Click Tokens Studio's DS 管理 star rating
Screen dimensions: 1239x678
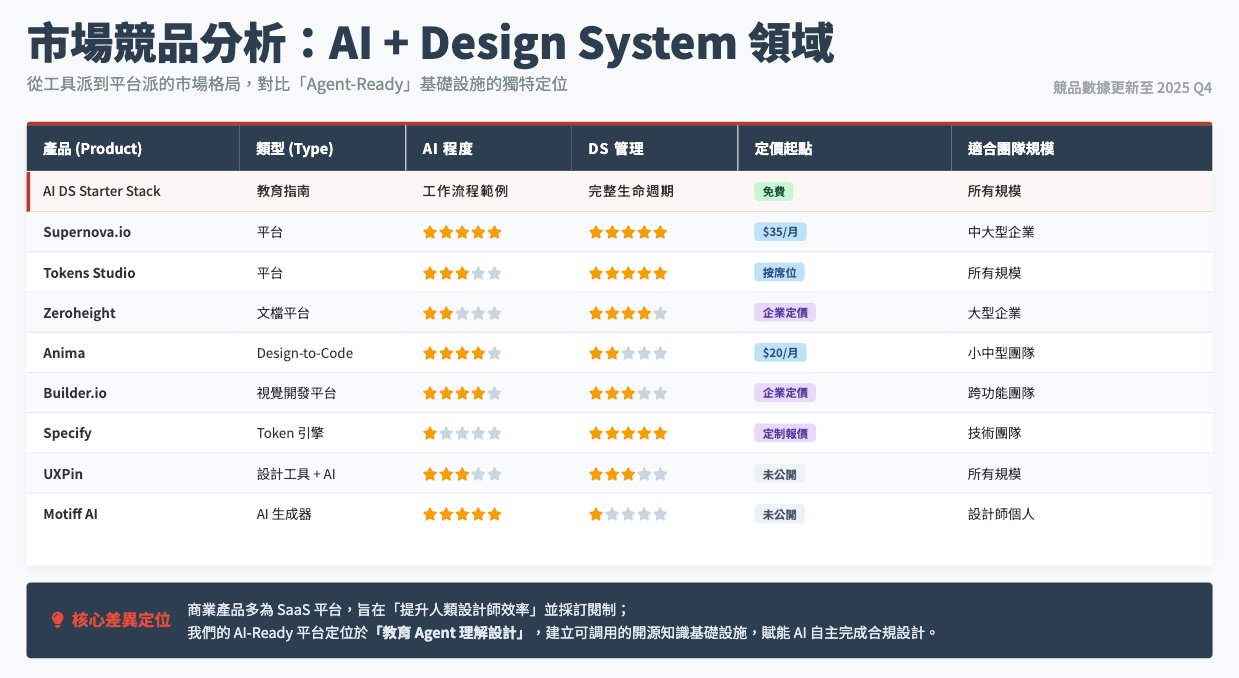click(x=628, y=273)
